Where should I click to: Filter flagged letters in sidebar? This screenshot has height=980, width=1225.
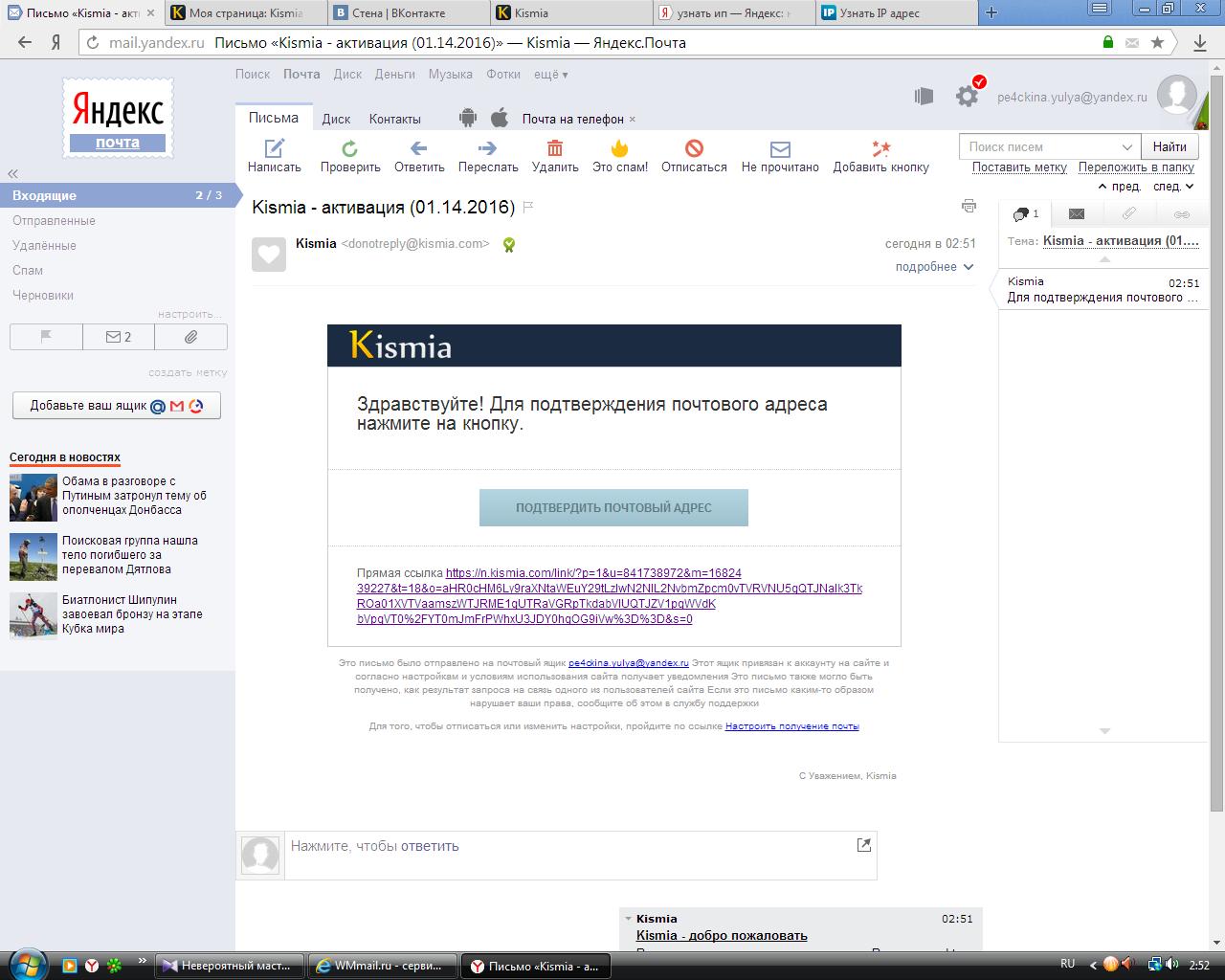46,337
